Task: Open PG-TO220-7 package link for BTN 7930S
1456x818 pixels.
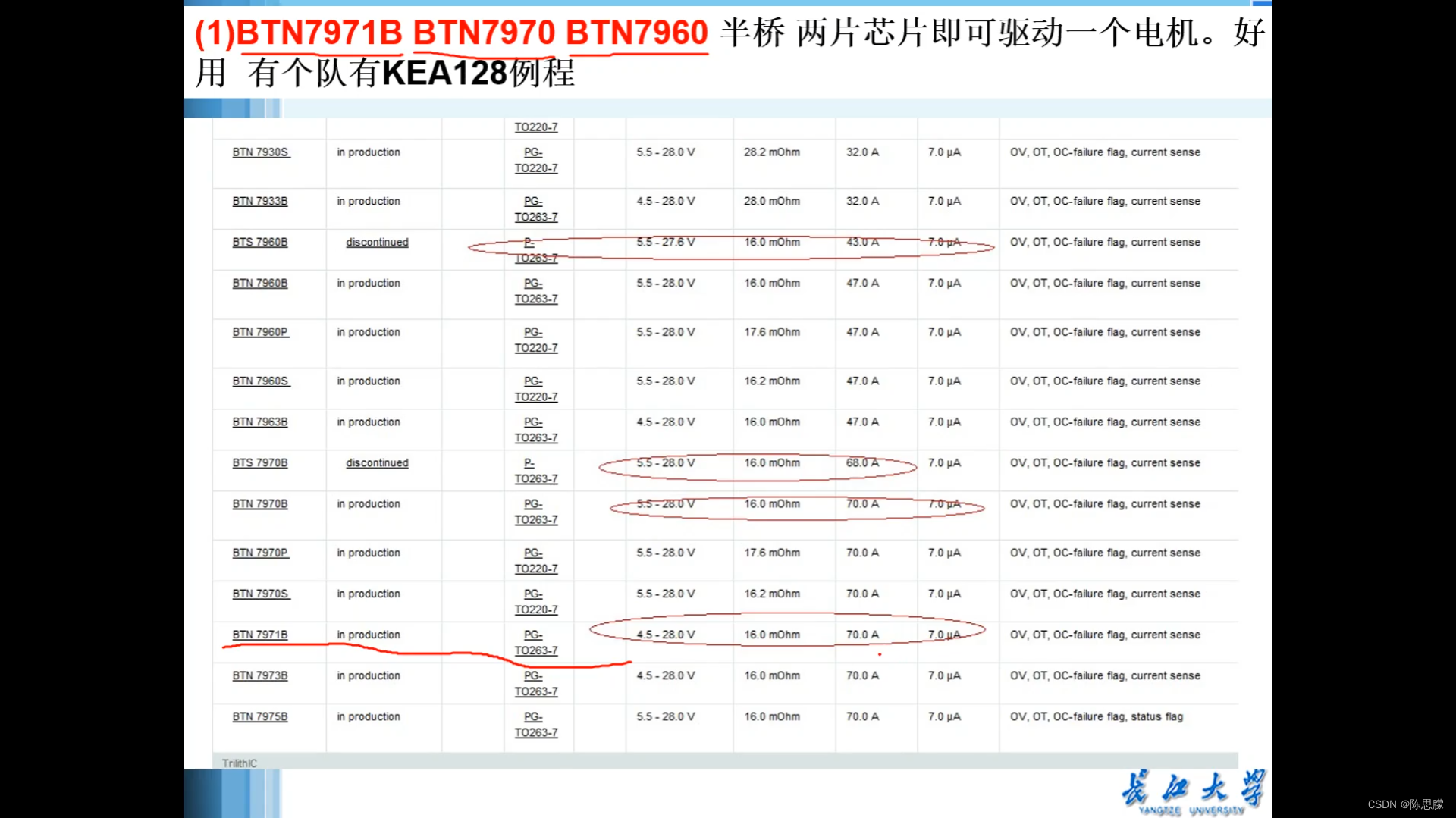Action: pyautogui.click(x=536, y=160)
